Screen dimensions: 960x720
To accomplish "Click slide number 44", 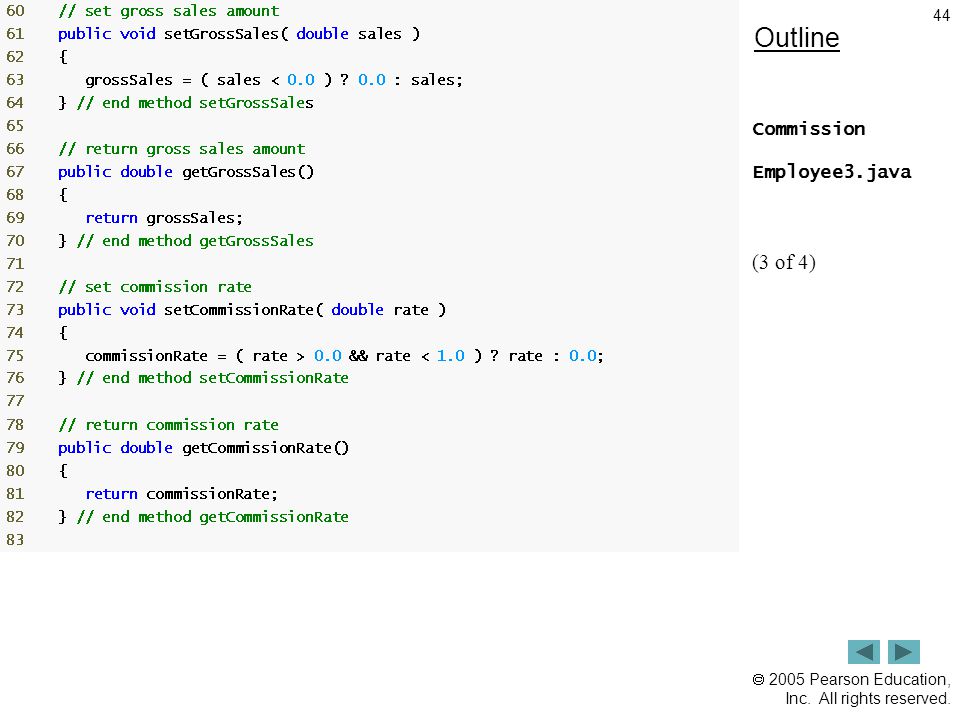I will 941,15.
